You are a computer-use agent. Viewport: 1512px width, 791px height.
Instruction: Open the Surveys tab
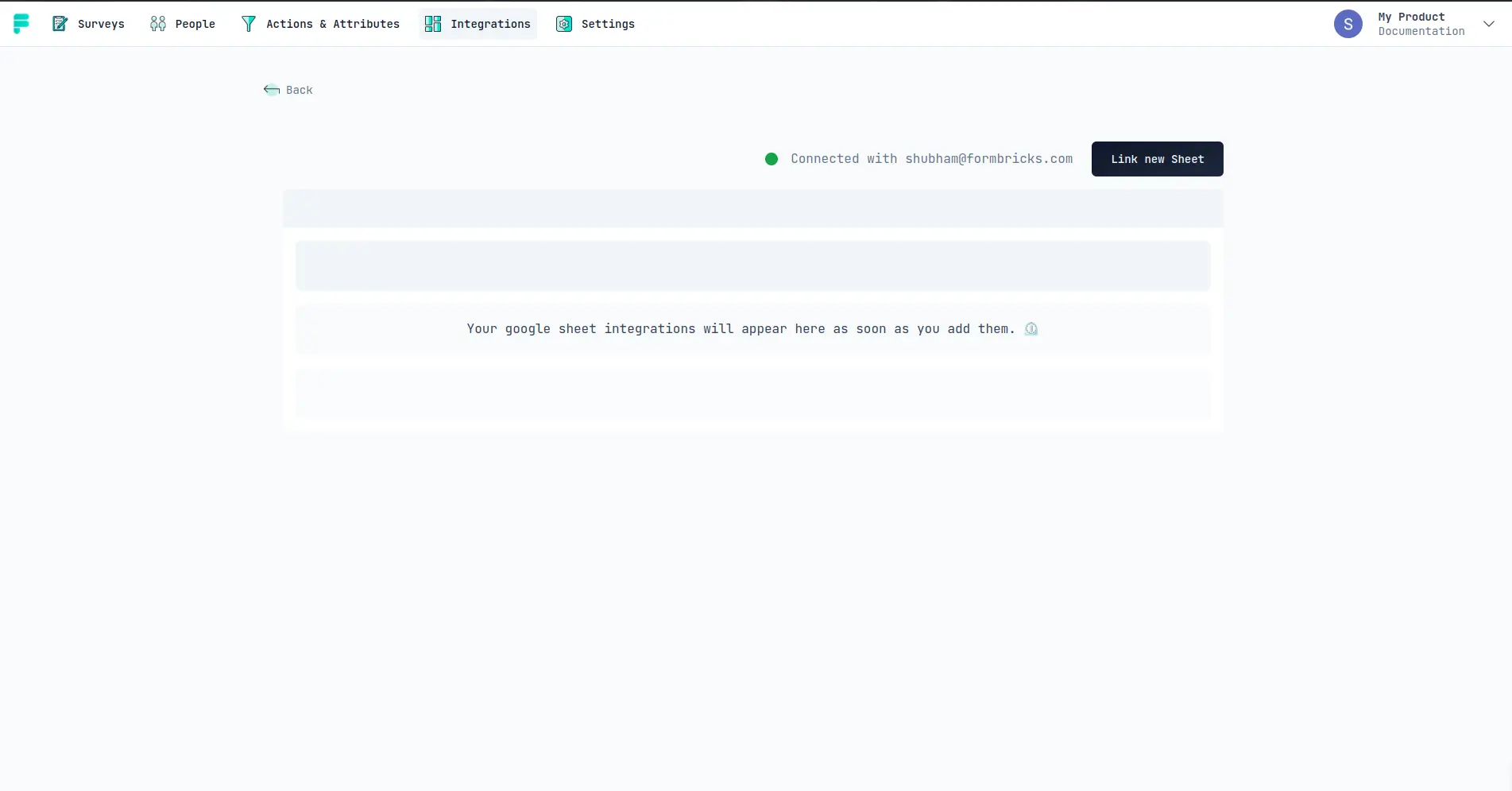click(x=101, y=24)
